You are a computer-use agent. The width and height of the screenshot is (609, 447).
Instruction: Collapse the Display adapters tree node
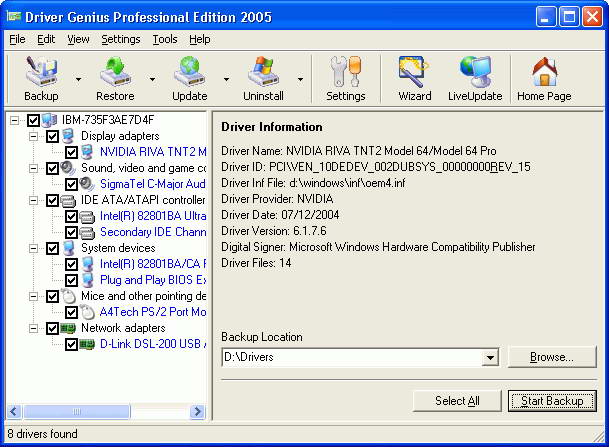(33, 136)
